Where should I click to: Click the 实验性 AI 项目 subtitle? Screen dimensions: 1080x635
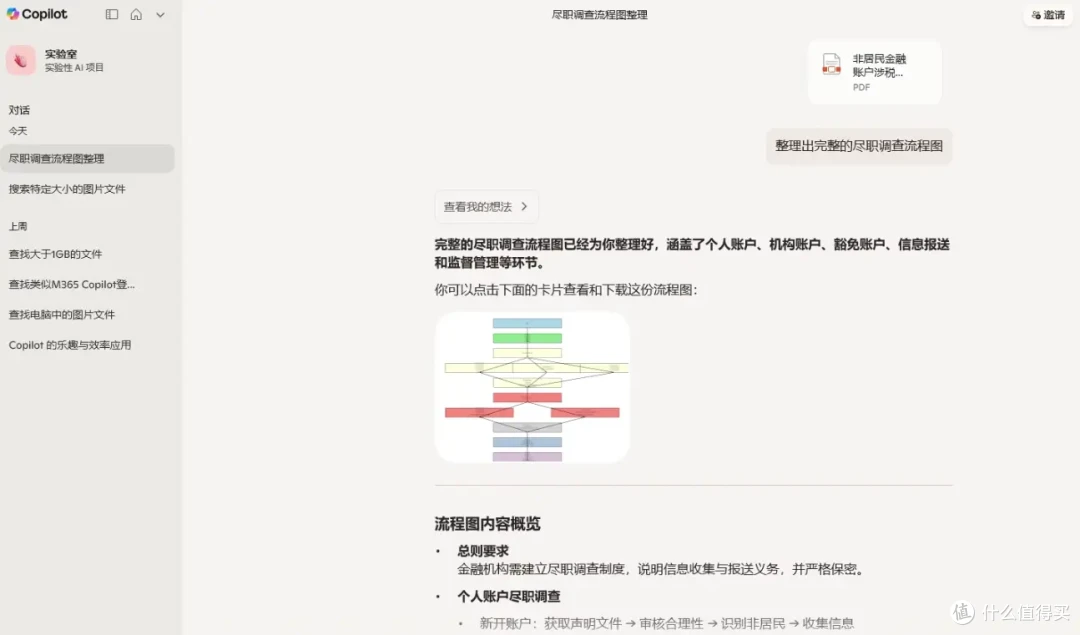74,67
